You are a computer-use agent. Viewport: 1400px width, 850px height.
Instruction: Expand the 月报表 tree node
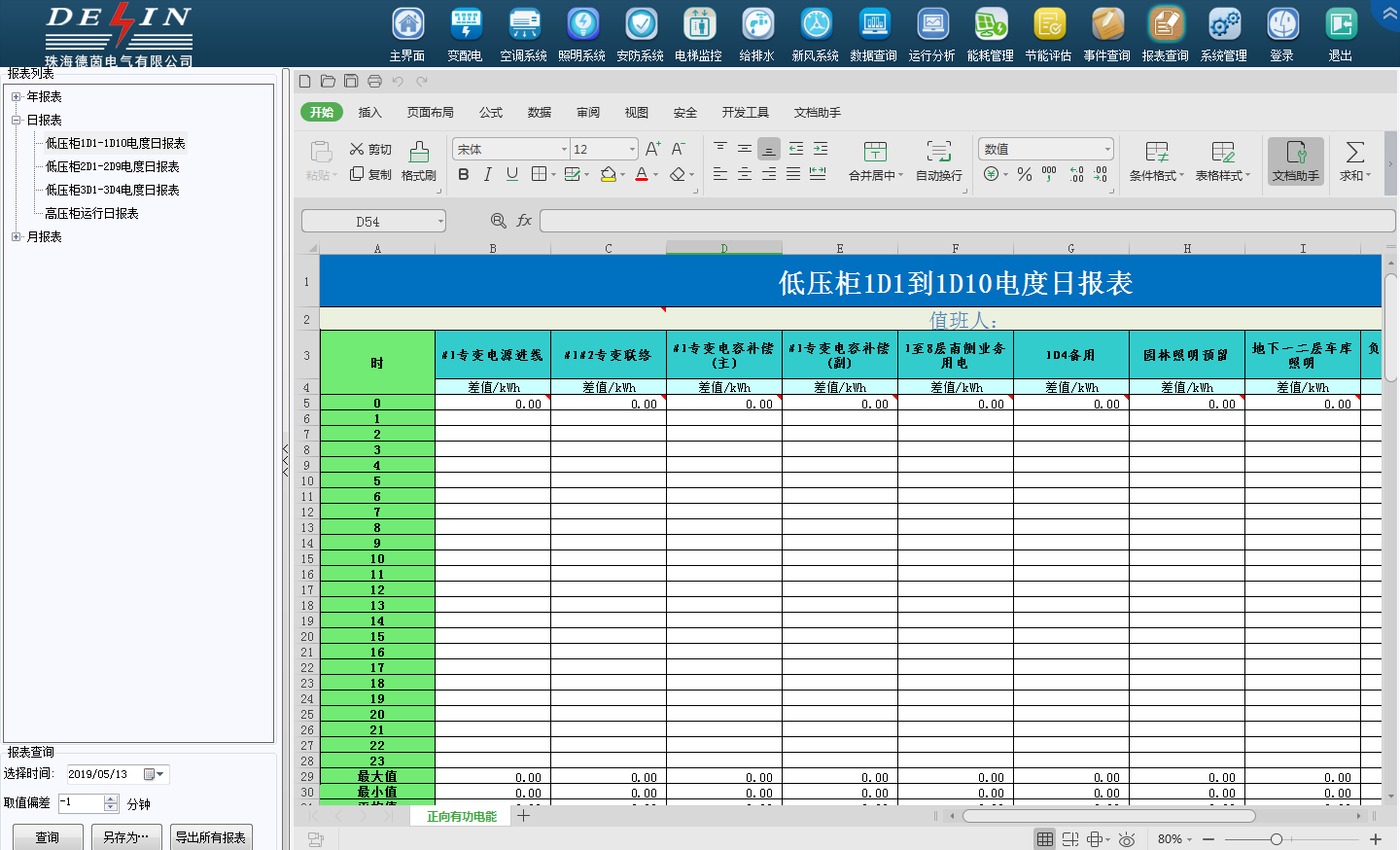[x=17, y=237]
